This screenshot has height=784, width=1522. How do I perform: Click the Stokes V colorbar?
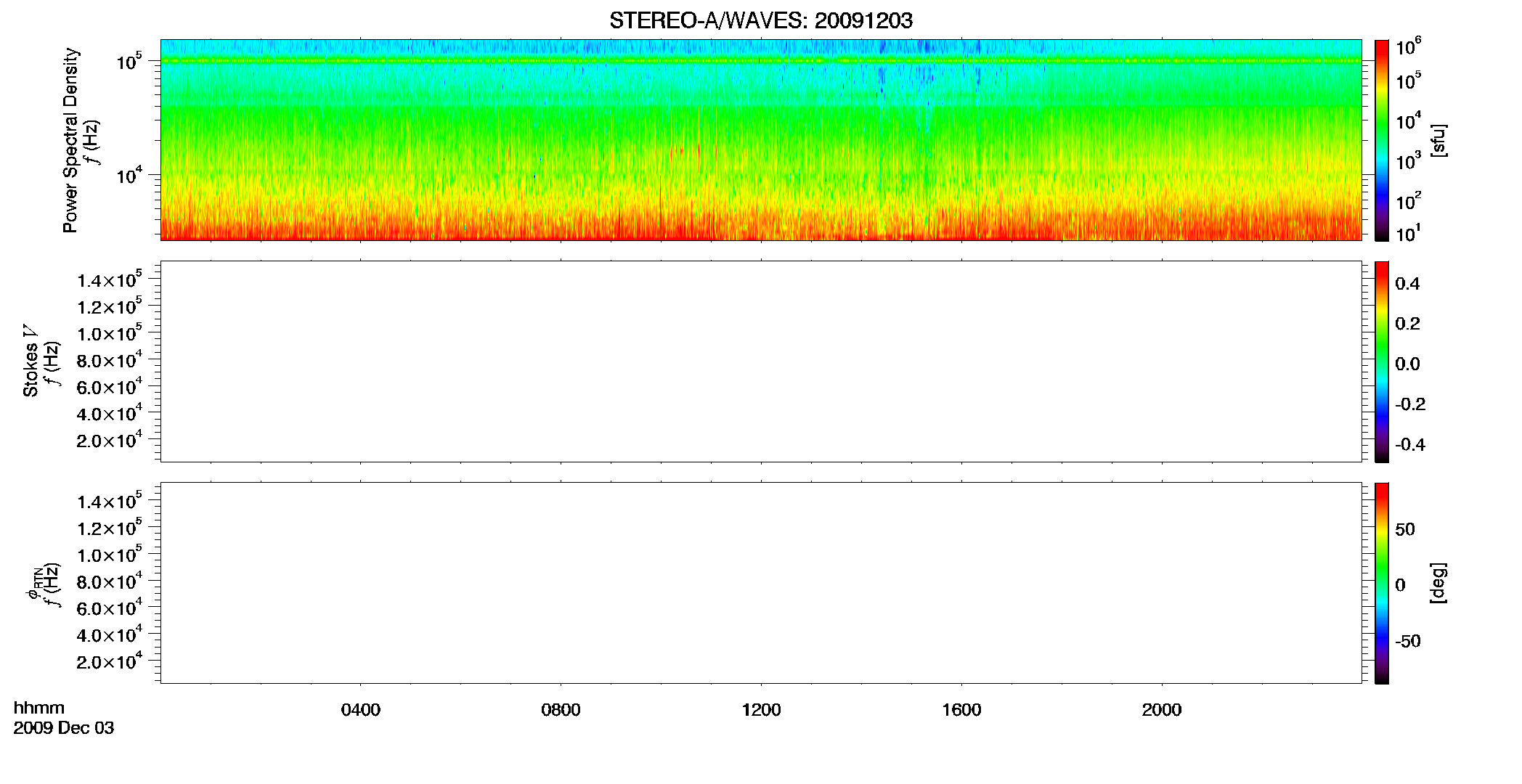click(x=1381, y=362)
